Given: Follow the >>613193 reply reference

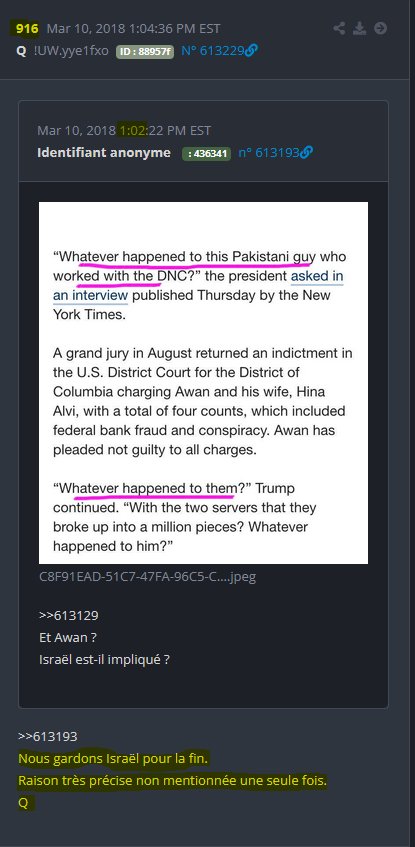Looking at the screenshot, I should (x=48, y=736).
